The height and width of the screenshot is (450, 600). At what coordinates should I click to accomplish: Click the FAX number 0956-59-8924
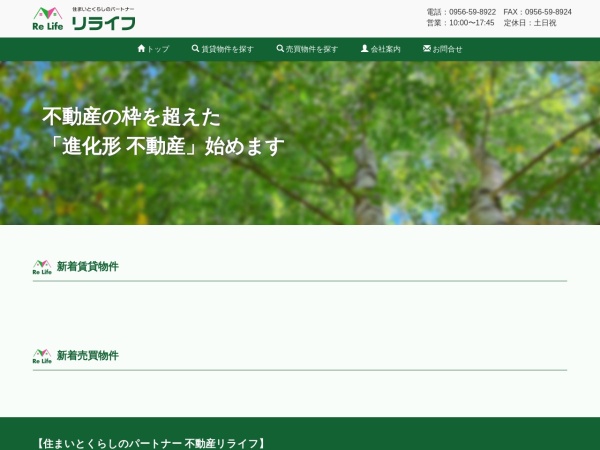coord(548,12)
